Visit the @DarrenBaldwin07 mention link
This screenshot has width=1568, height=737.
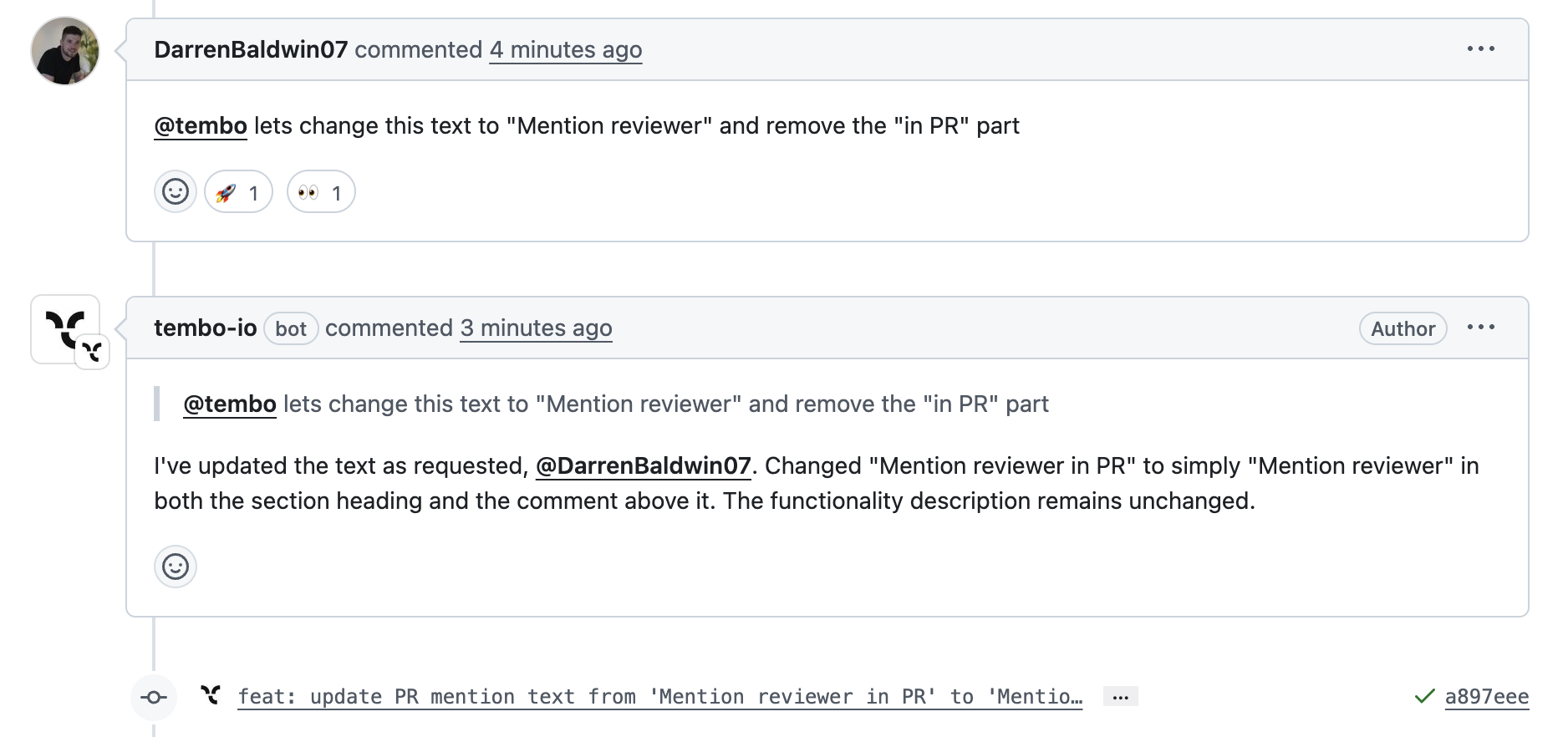[x=644, y=465]
